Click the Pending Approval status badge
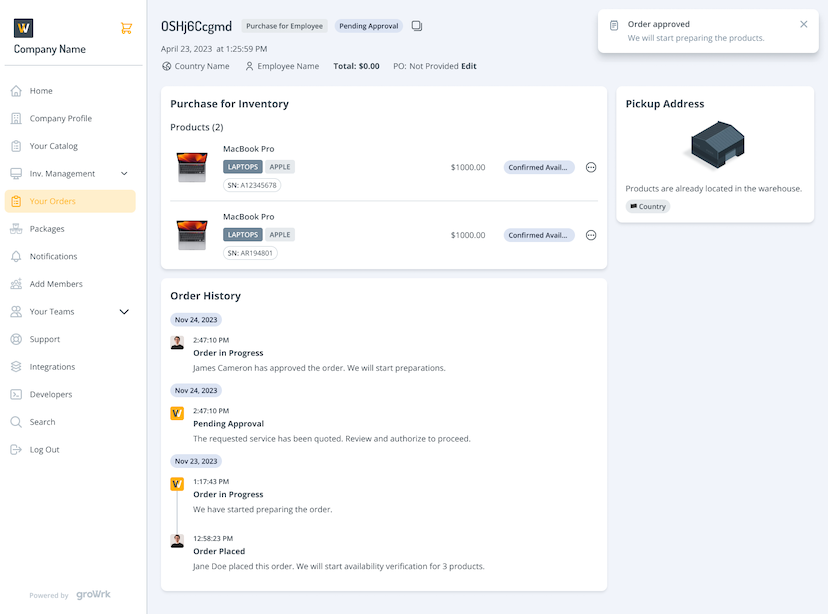 pyautogui.click(x=368, y=26)
